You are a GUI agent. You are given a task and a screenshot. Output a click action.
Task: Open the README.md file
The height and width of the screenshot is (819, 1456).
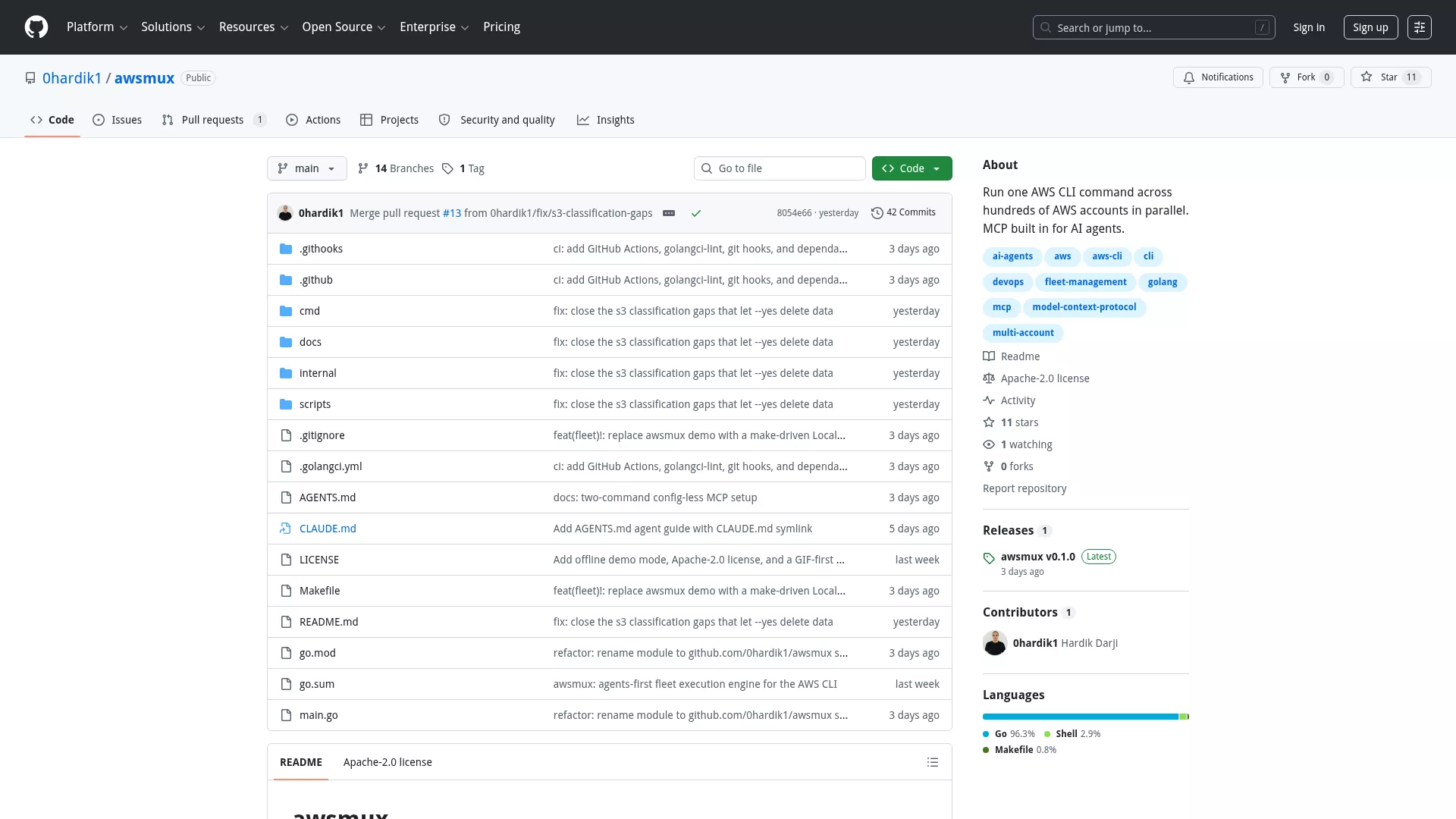coord(329,622)
